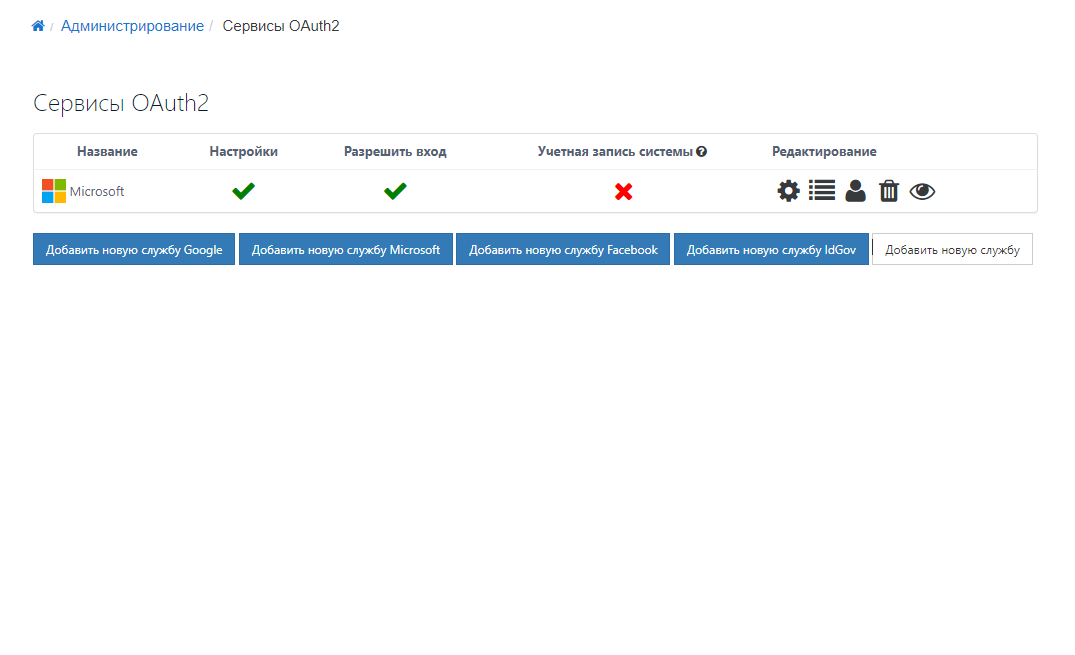Open the list icon for Microsoft service
This screenshot has width=1075, height=655.
tap(822, 191)
